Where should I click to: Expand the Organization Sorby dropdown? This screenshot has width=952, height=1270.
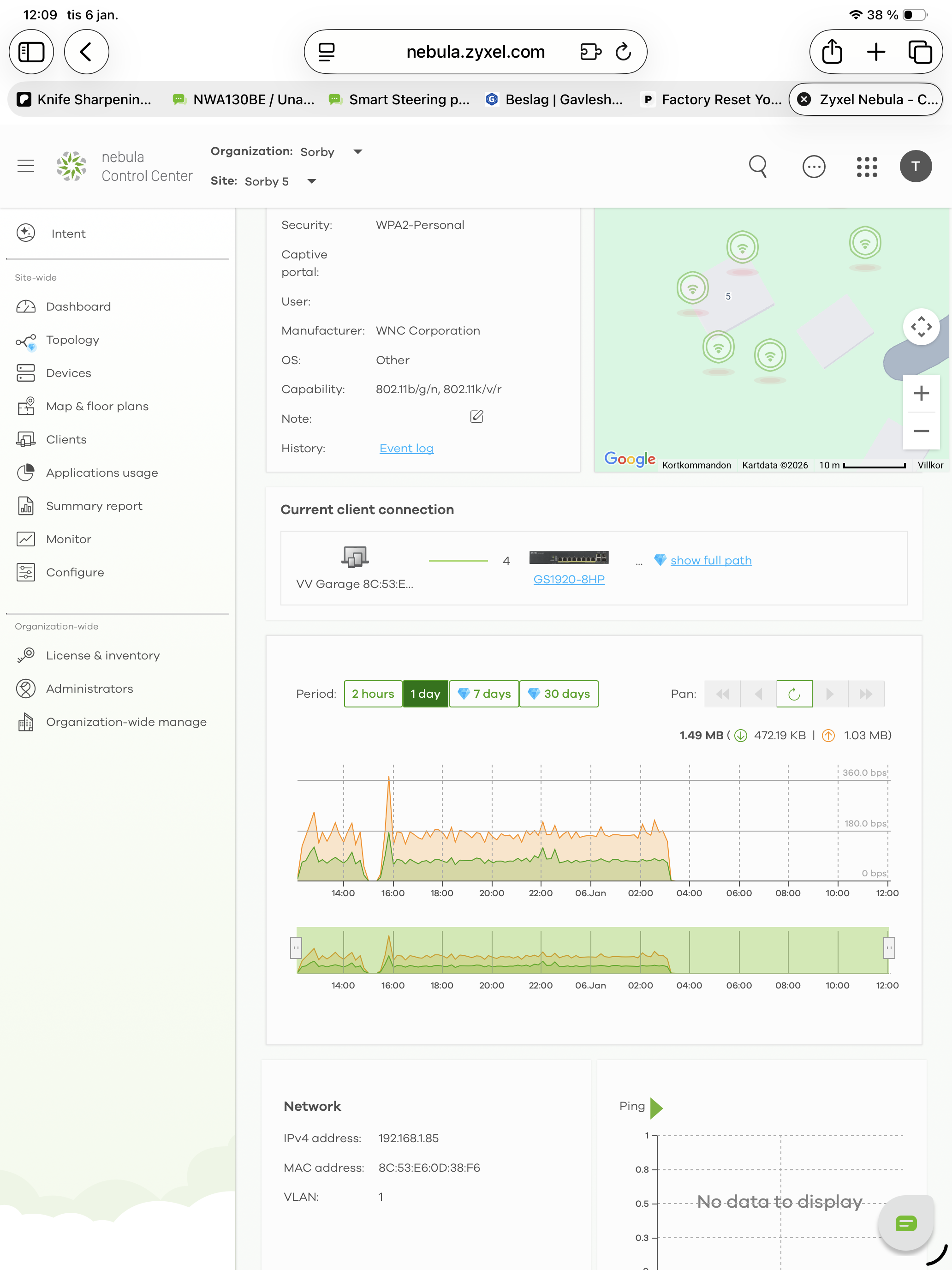(357, 151)
